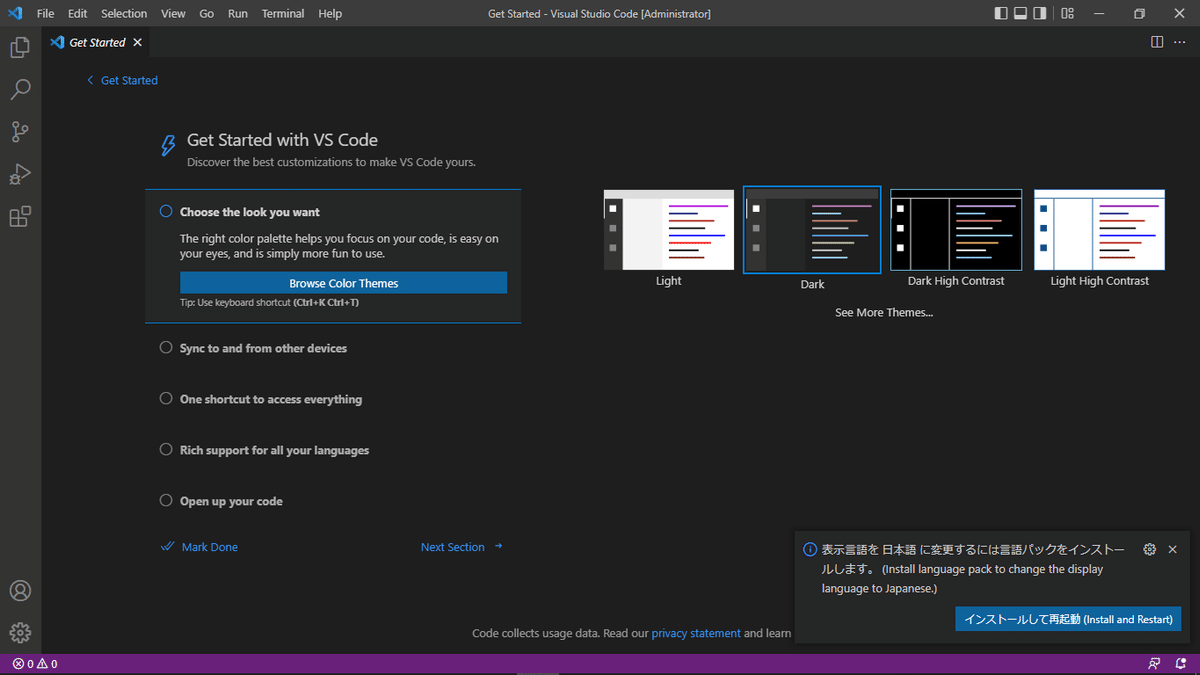Toggle panel layout icon
Screen dimensions: 1200x675
[1021, 13]
